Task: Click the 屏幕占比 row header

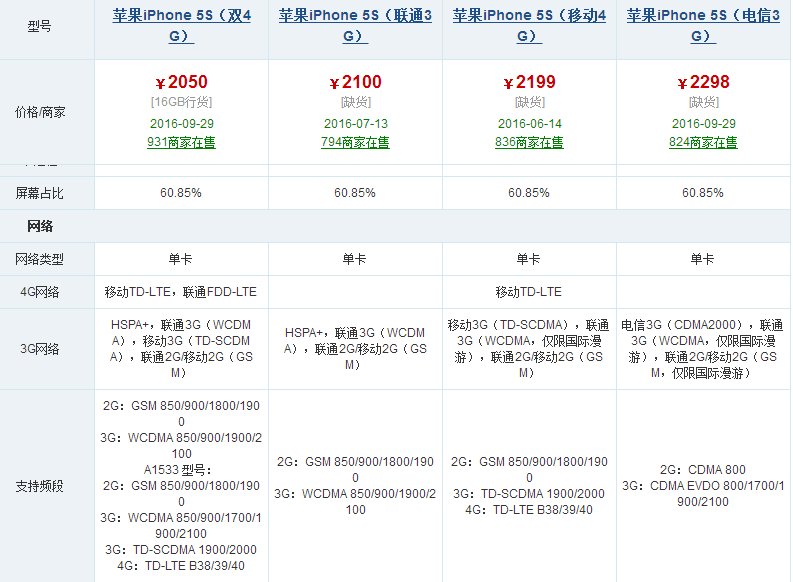Action: point(39,193)
